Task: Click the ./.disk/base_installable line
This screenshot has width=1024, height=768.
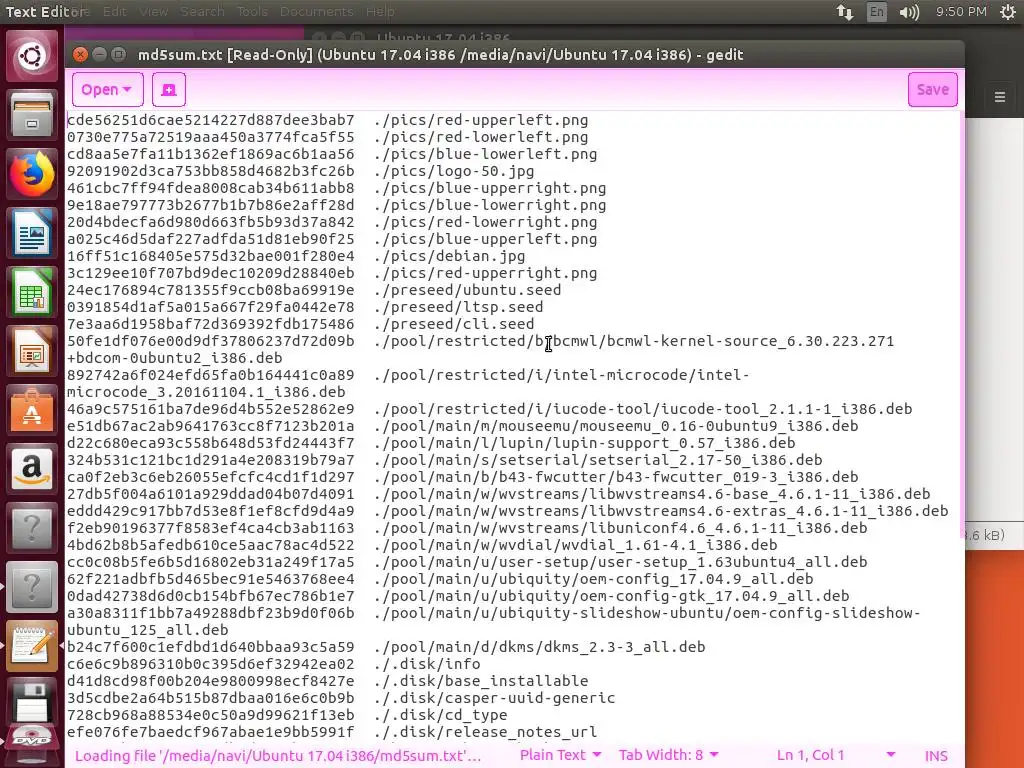Action: (x=481, y=680)
